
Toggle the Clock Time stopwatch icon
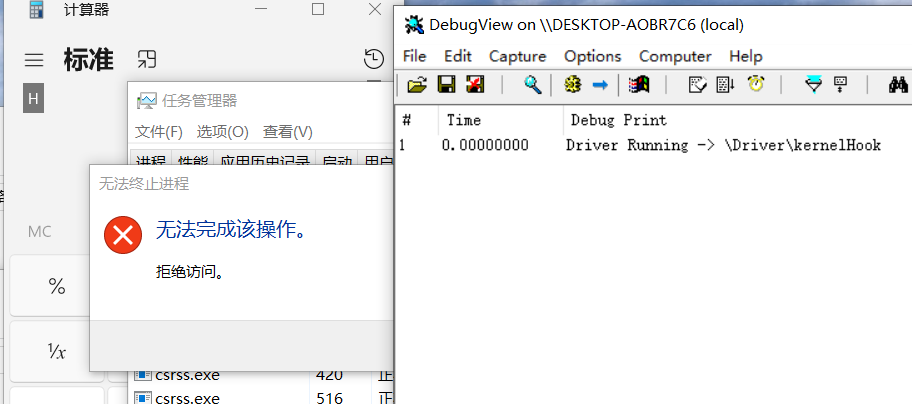pyautogui.click(x=756, y=84)
